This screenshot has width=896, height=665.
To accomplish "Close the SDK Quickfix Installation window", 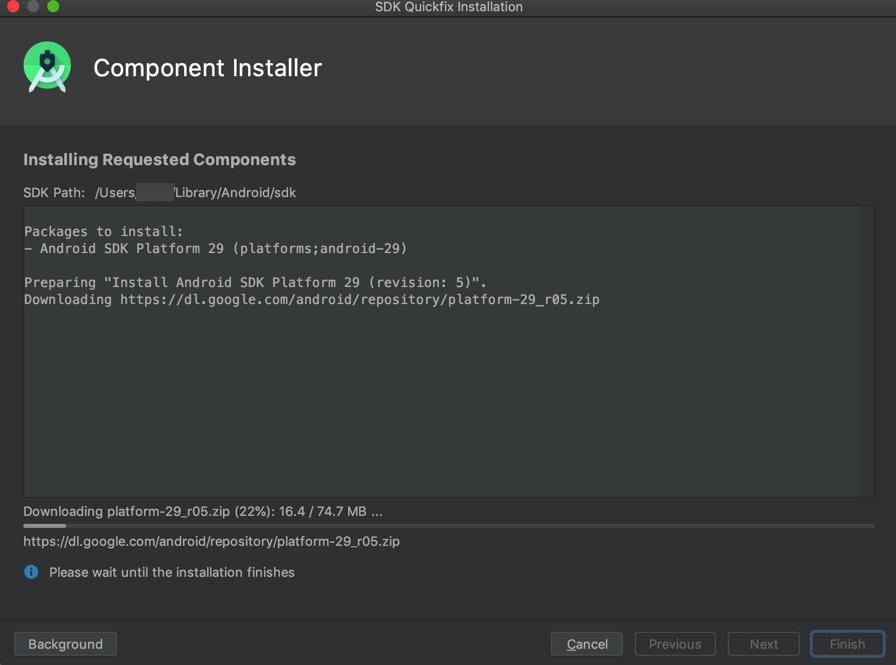I will [13, 6].
